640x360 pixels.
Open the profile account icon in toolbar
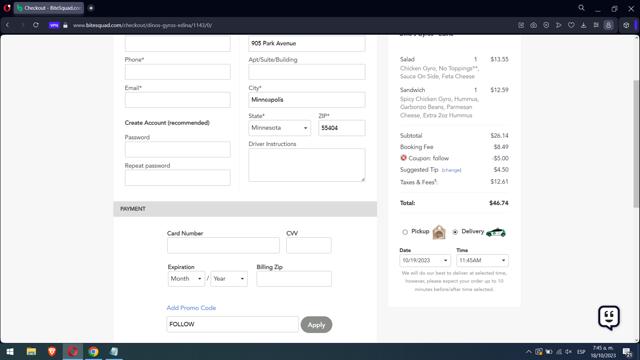pyautogui.click(x=609, y=25)
